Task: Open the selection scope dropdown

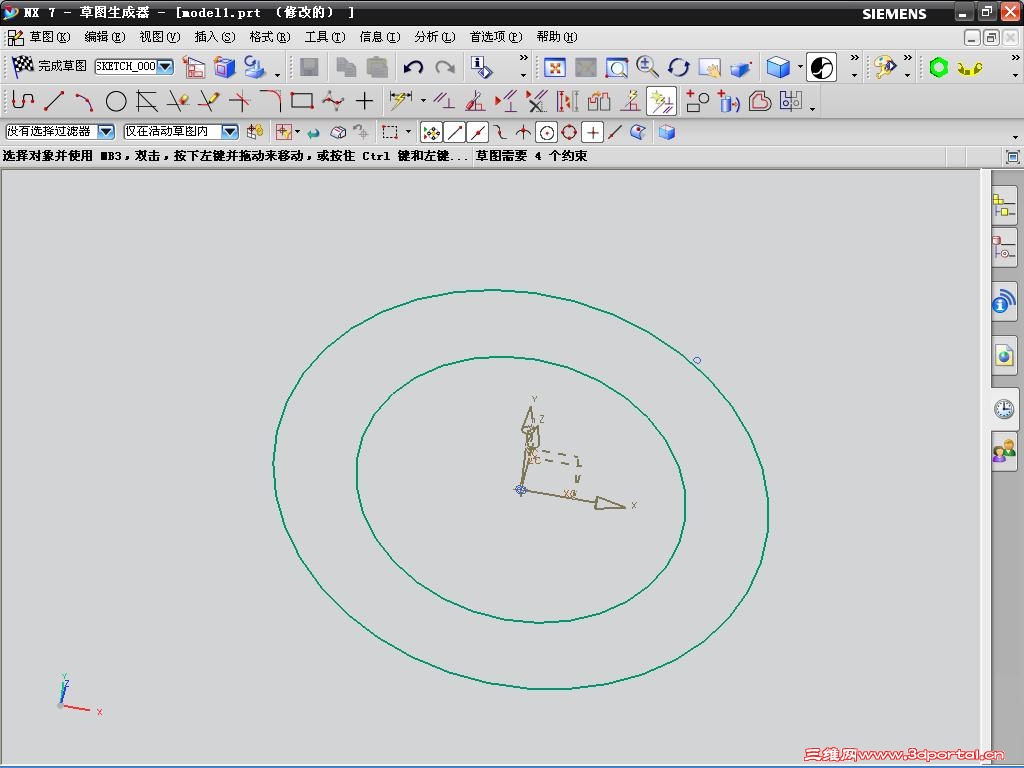Action: pyautogui.click(x=229, y=132)
